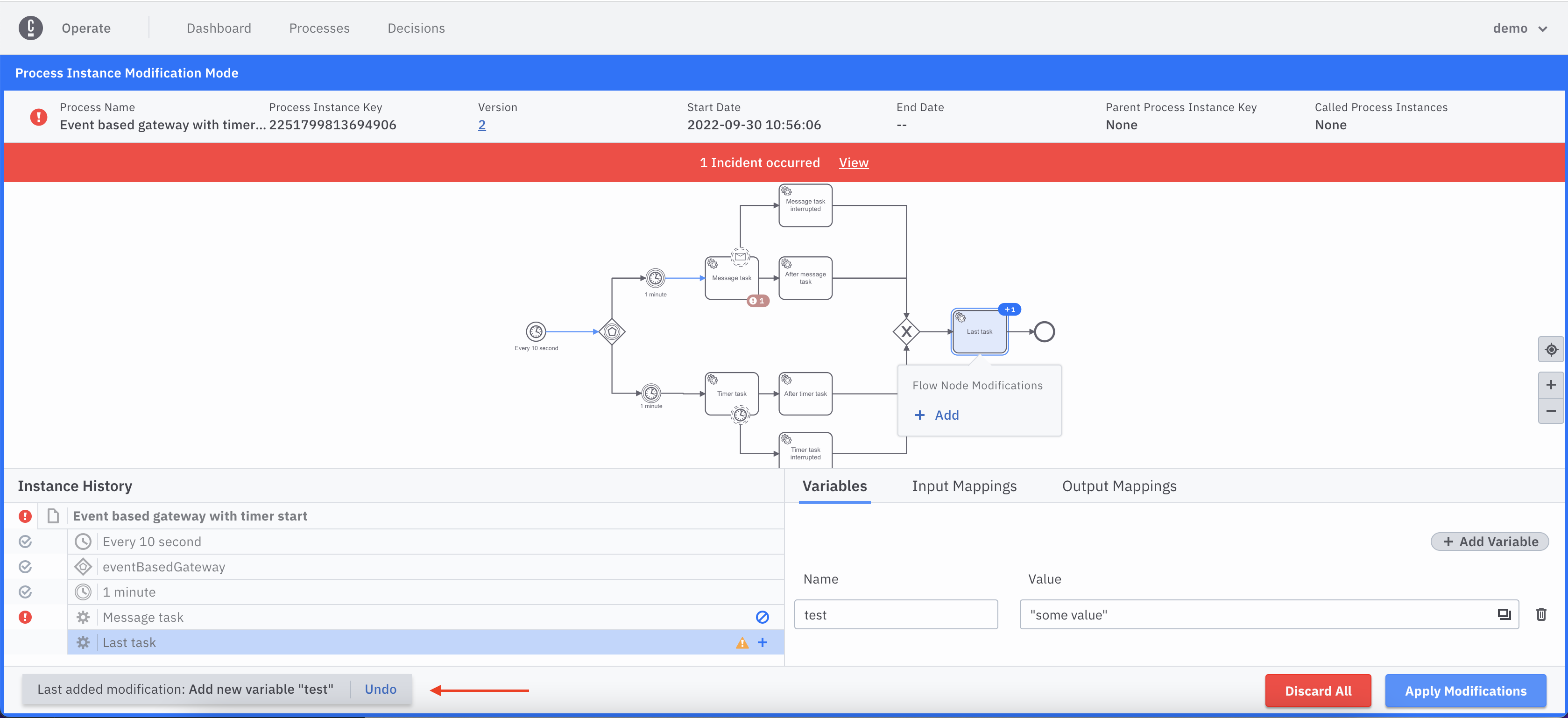Open the Processes menu item
This screenshot has width=1568, height=718.
click(319, 28)
